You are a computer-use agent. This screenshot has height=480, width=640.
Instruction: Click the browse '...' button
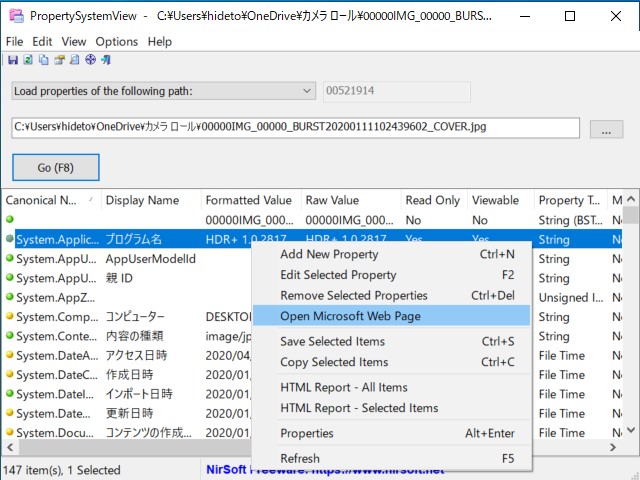pyautogui.click(x=607, y=129)
